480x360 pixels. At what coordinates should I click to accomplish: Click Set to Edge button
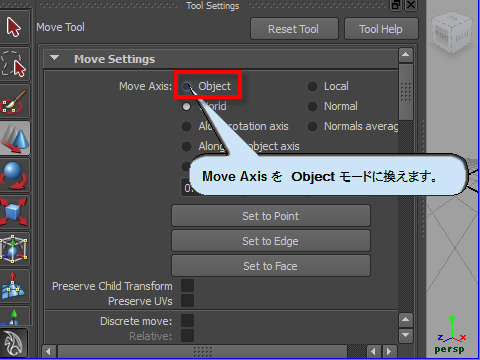271,241
